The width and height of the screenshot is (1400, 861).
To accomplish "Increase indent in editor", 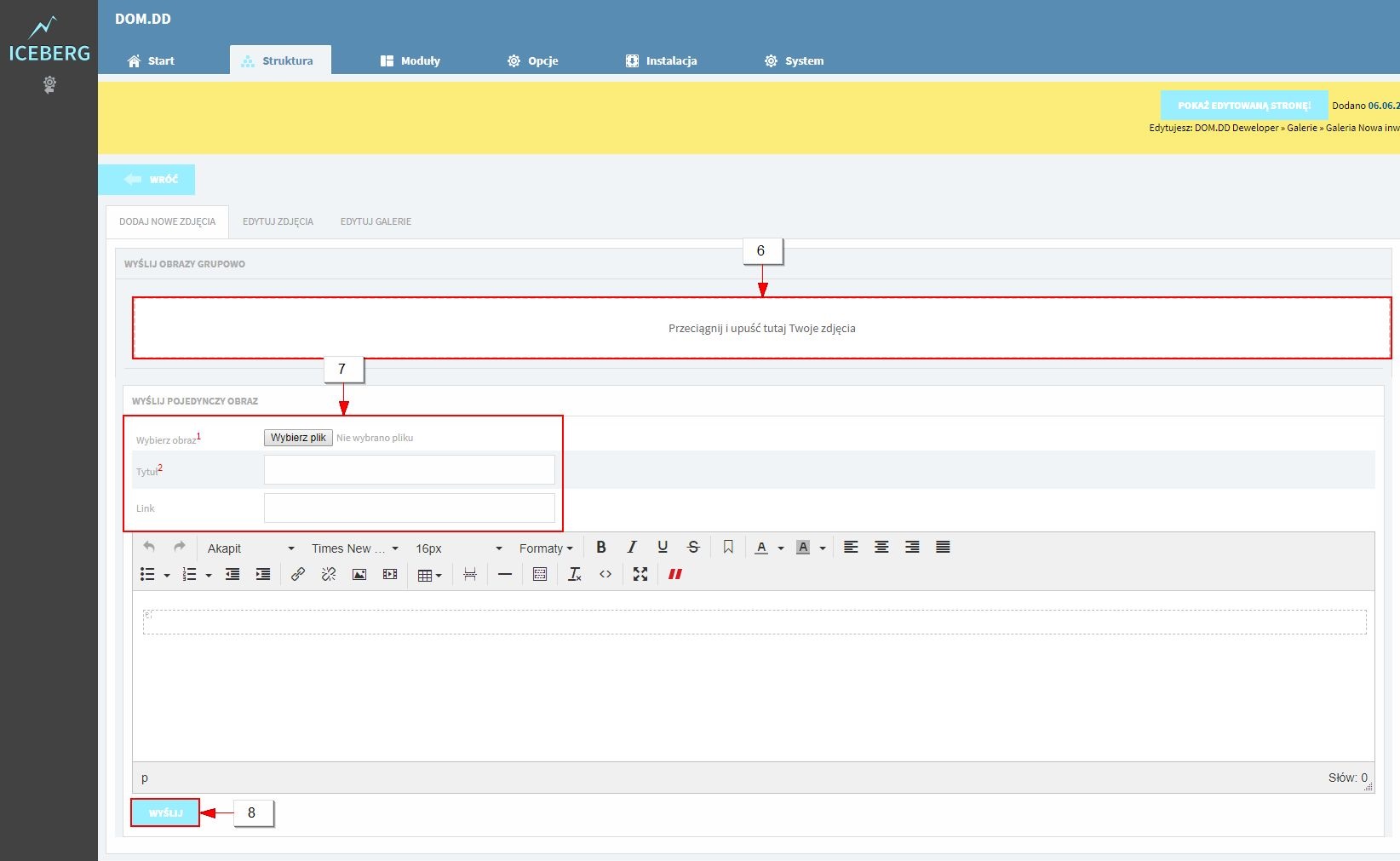I will click(263, 575).
